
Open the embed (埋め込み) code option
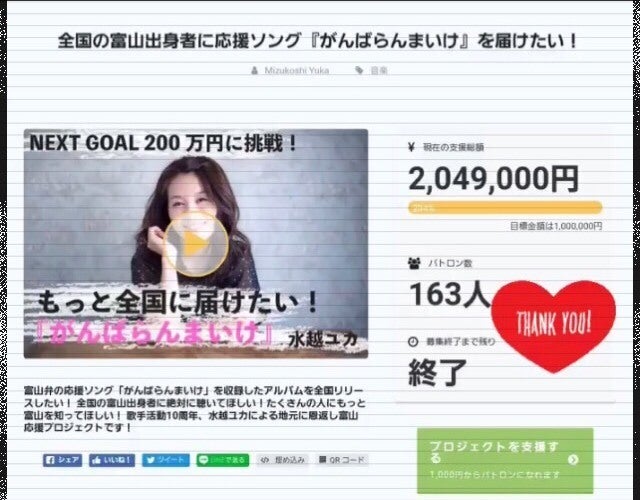tap(282, 460)
